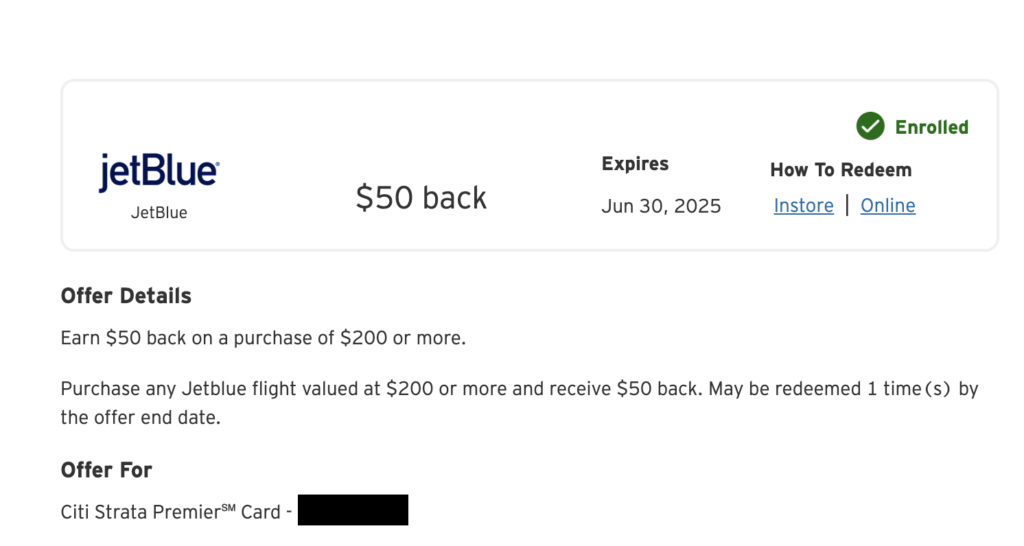Click the Purchase any Jetblue flight paragraph

[x=519, y=403]
